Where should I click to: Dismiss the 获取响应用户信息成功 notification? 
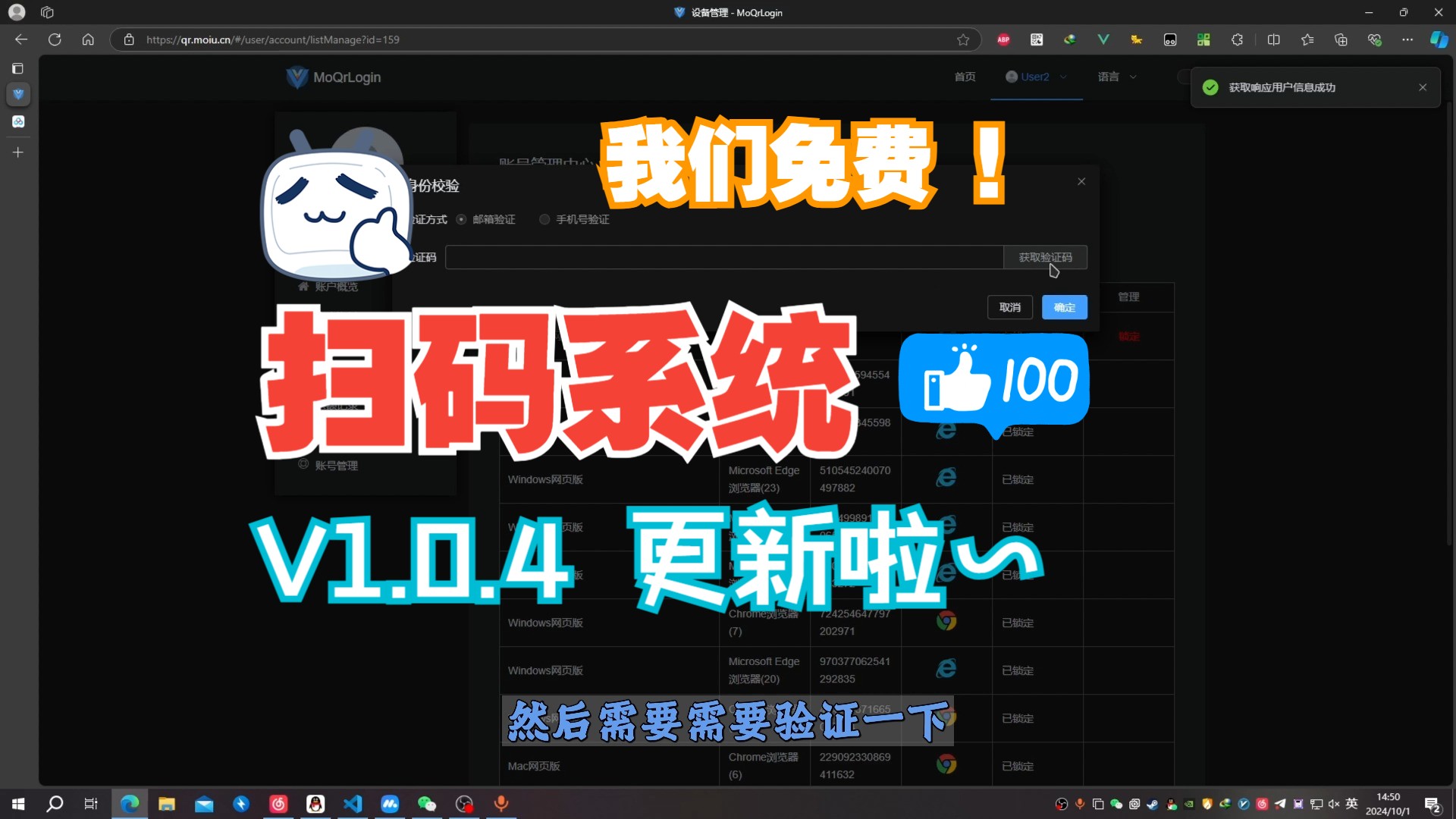[x=1423, y=87]
